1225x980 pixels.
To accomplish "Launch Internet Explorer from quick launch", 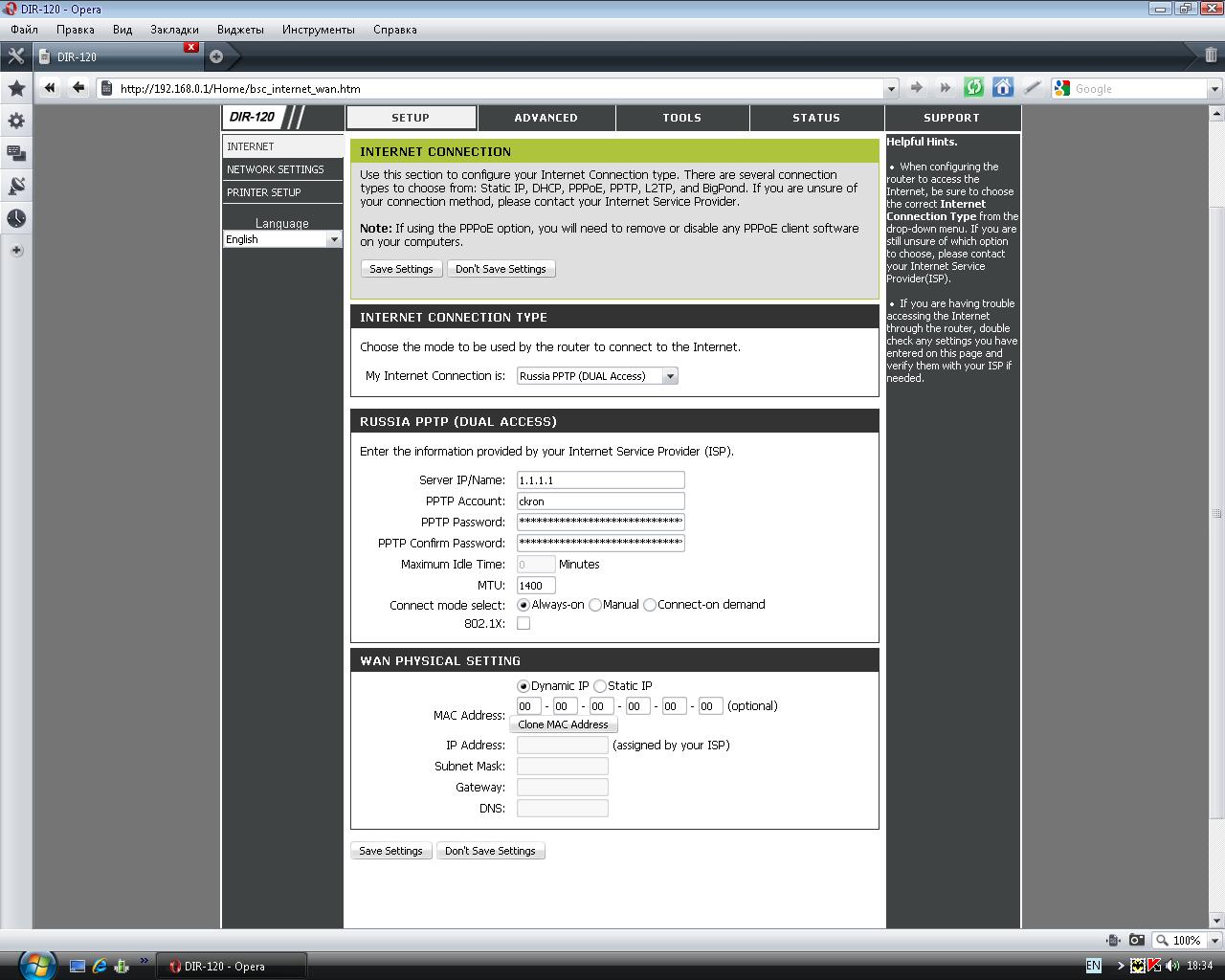I will (x=100, y=966).
